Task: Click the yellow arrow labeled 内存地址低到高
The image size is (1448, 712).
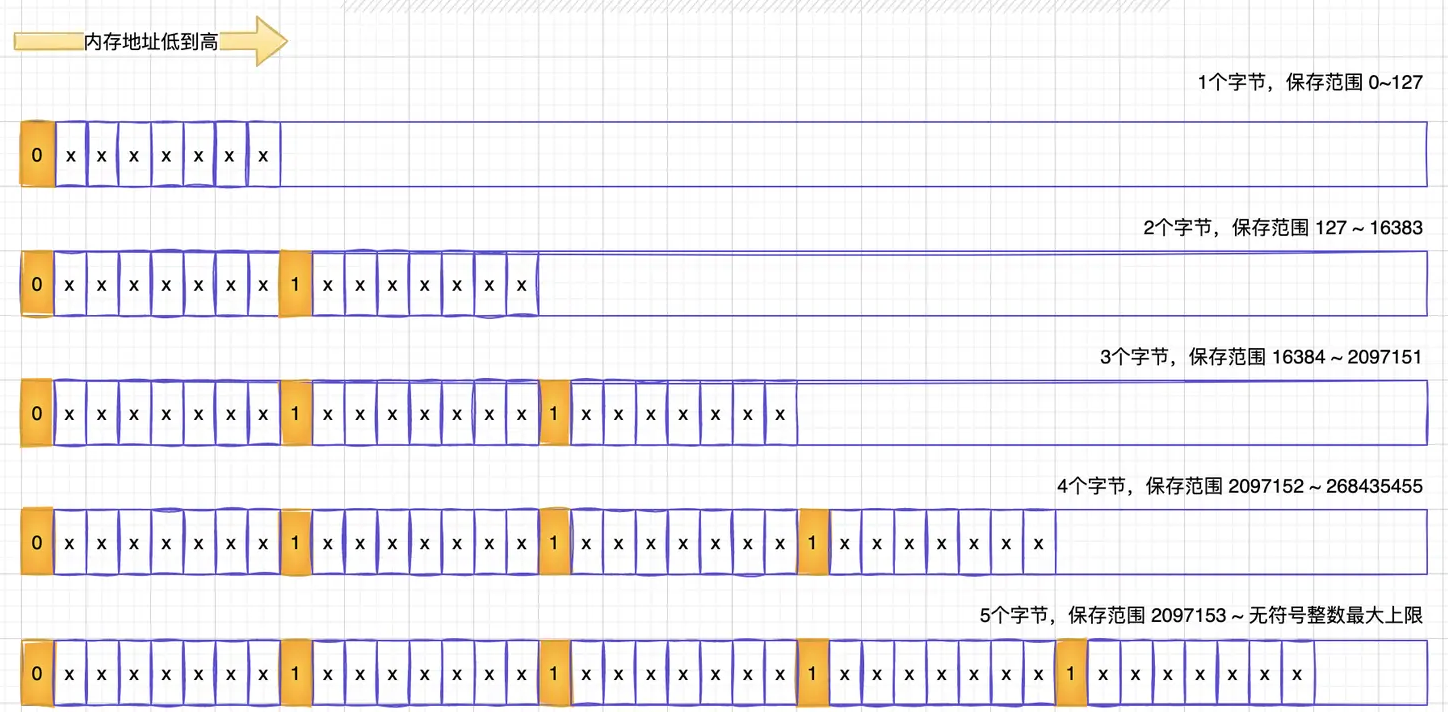Action: click(x=150, y=42)
